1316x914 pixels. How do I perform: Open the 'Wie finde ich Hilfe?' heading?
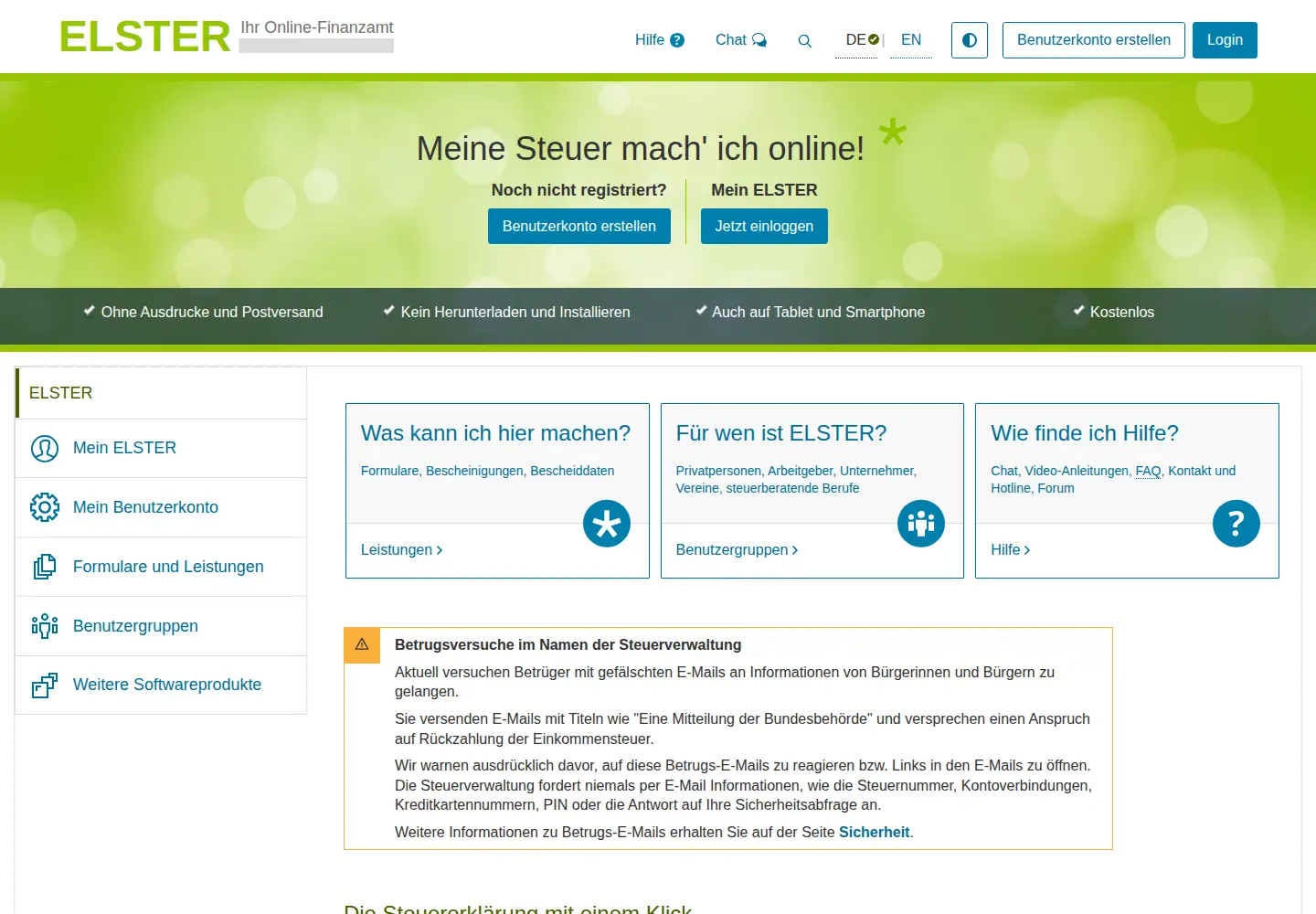pos(1085,433)
